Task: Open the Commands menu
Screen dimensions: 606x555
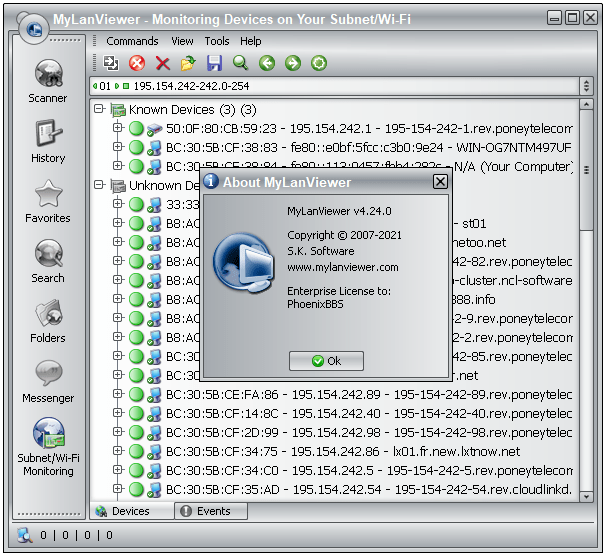Action: [x=132, y=41]
